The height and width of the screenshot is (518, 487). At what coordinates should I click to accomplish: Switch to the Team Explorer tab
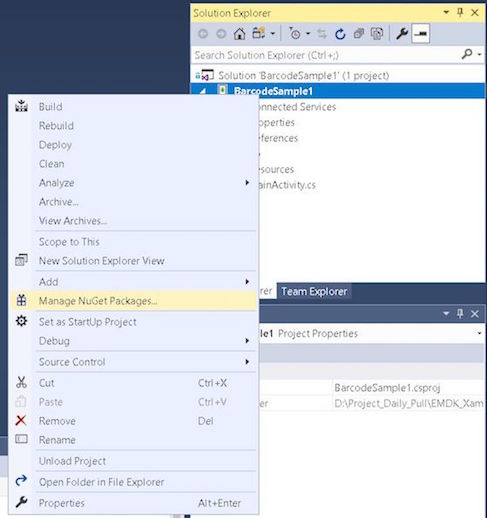[314, 292]
